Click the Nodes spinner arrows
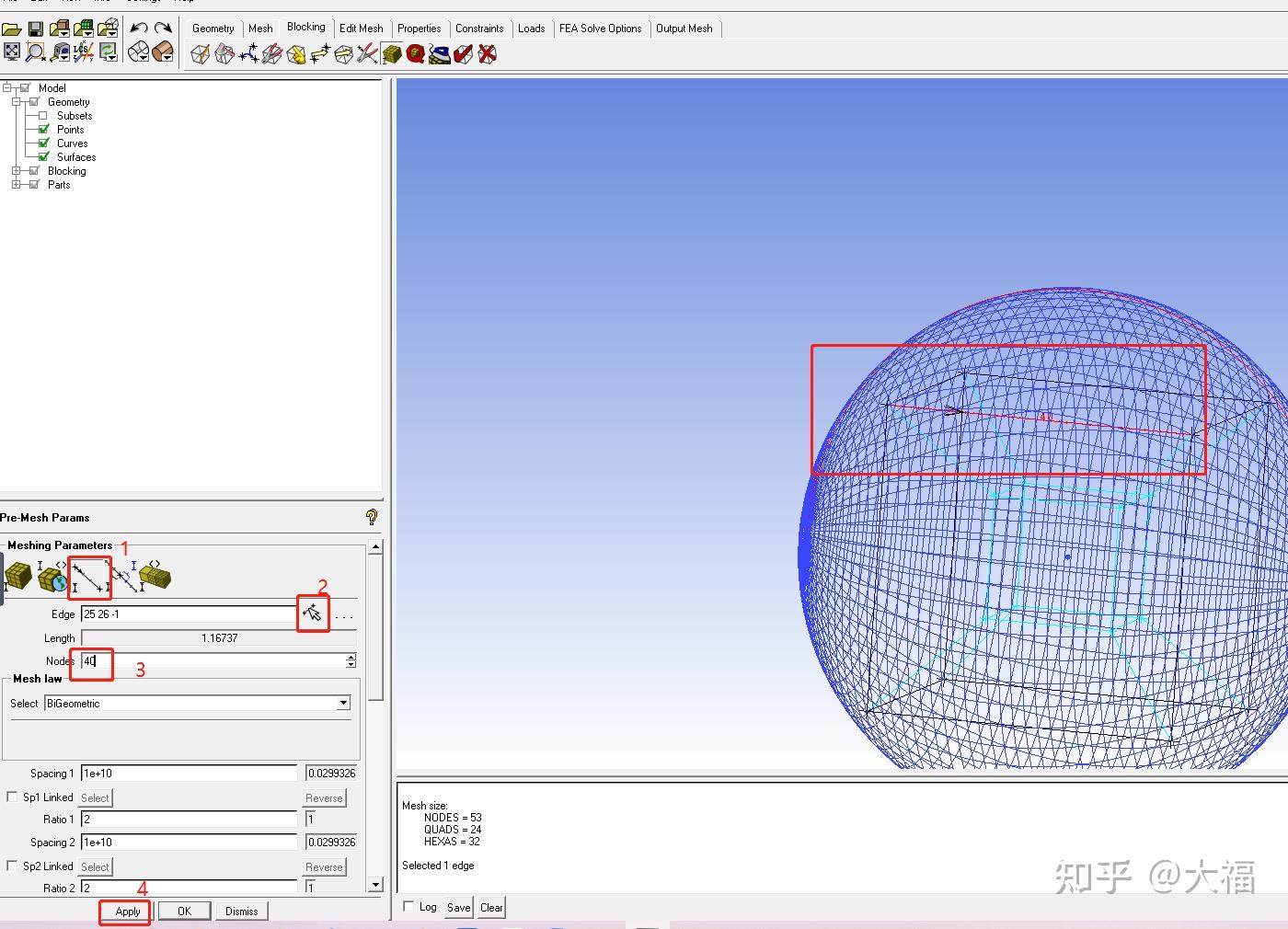The height and width of the screenshot is (929, 1288). pyautogui.click(x=351, y=660)
